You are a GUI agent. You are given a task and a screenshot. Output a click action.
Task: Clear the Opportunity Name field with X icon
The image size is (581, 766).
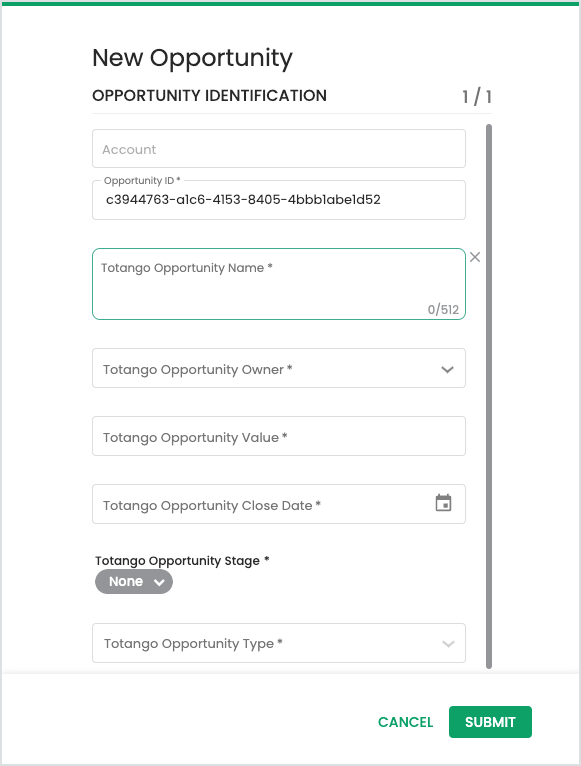[475, 257]
